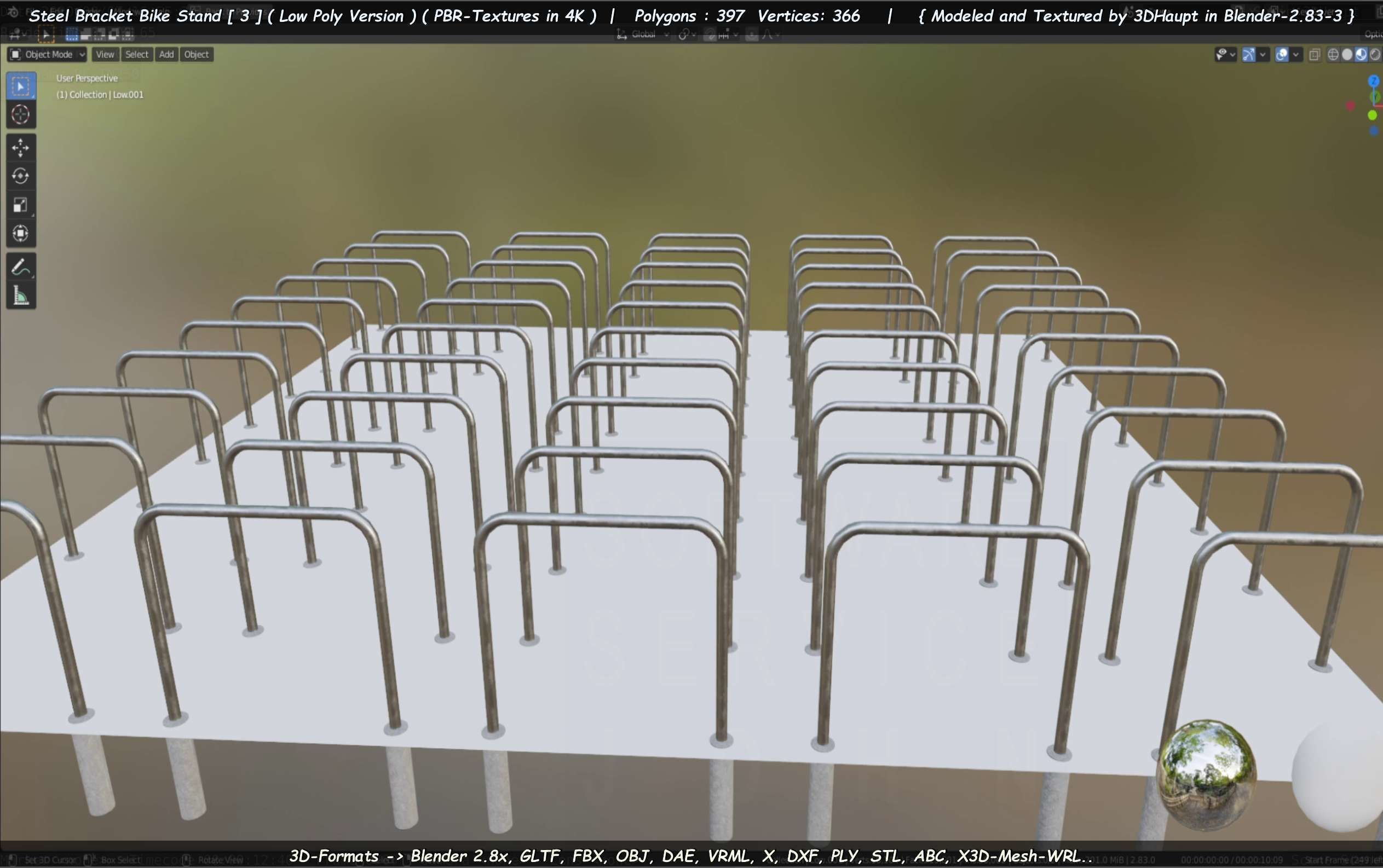
Task: Click the 'User Perspective' label
Action: tap(87, 78)
